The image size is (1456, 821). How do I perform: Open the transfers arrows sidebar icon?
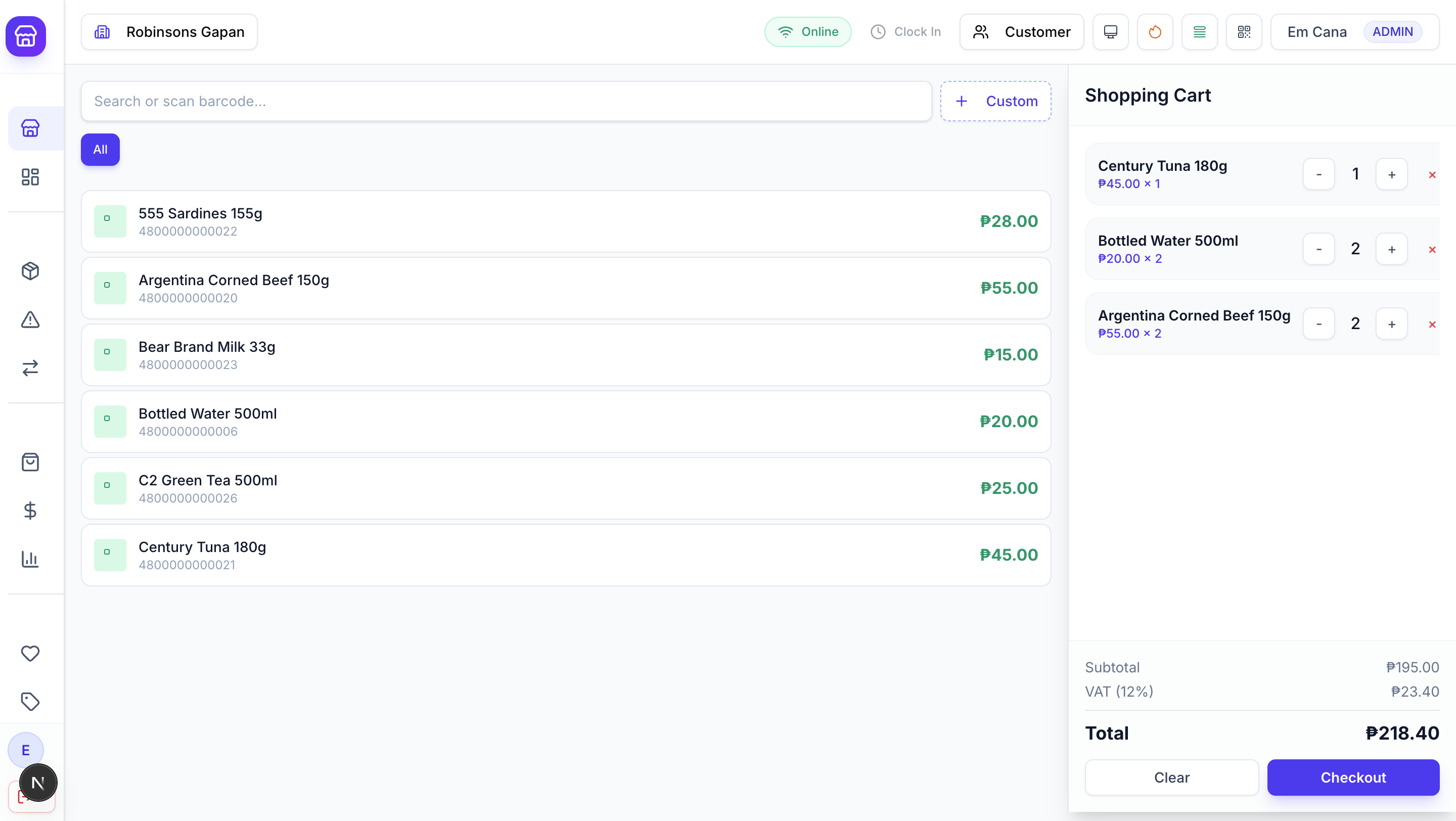pyautogui.click(x=30, y=369)
